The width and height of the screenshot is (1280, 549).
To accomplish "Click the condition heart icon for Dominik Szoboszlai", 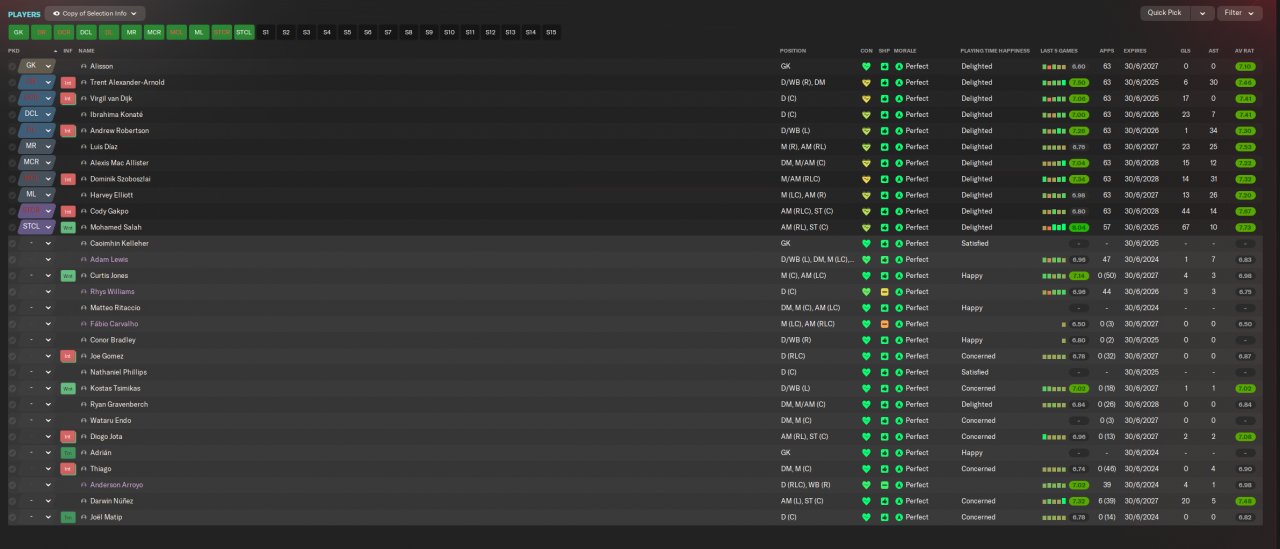I will click(x=866, y=179).
